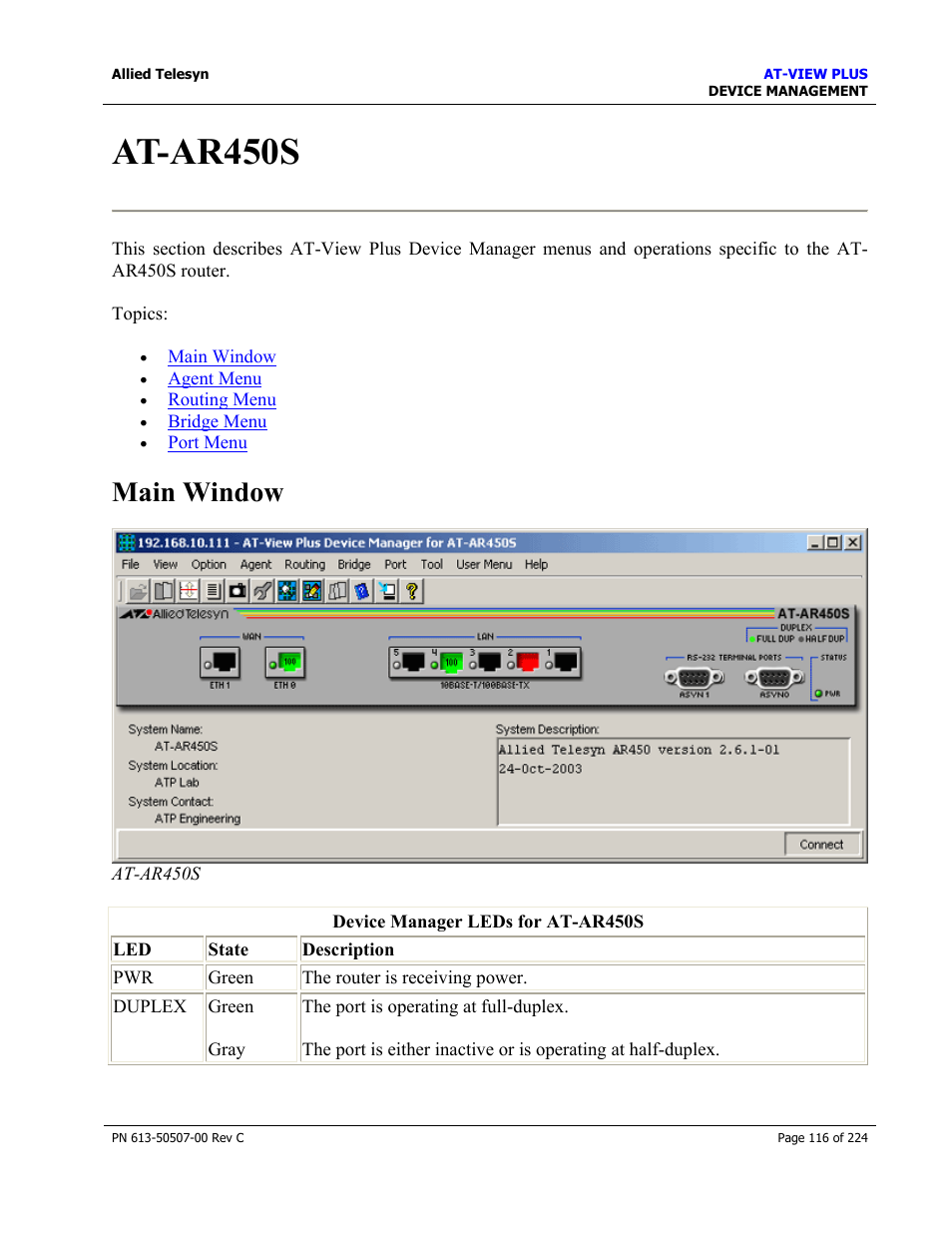The image size is (952, 1233).
Task: Follow the Bridge Menu topic link
Action: click(x=218, y=421)
